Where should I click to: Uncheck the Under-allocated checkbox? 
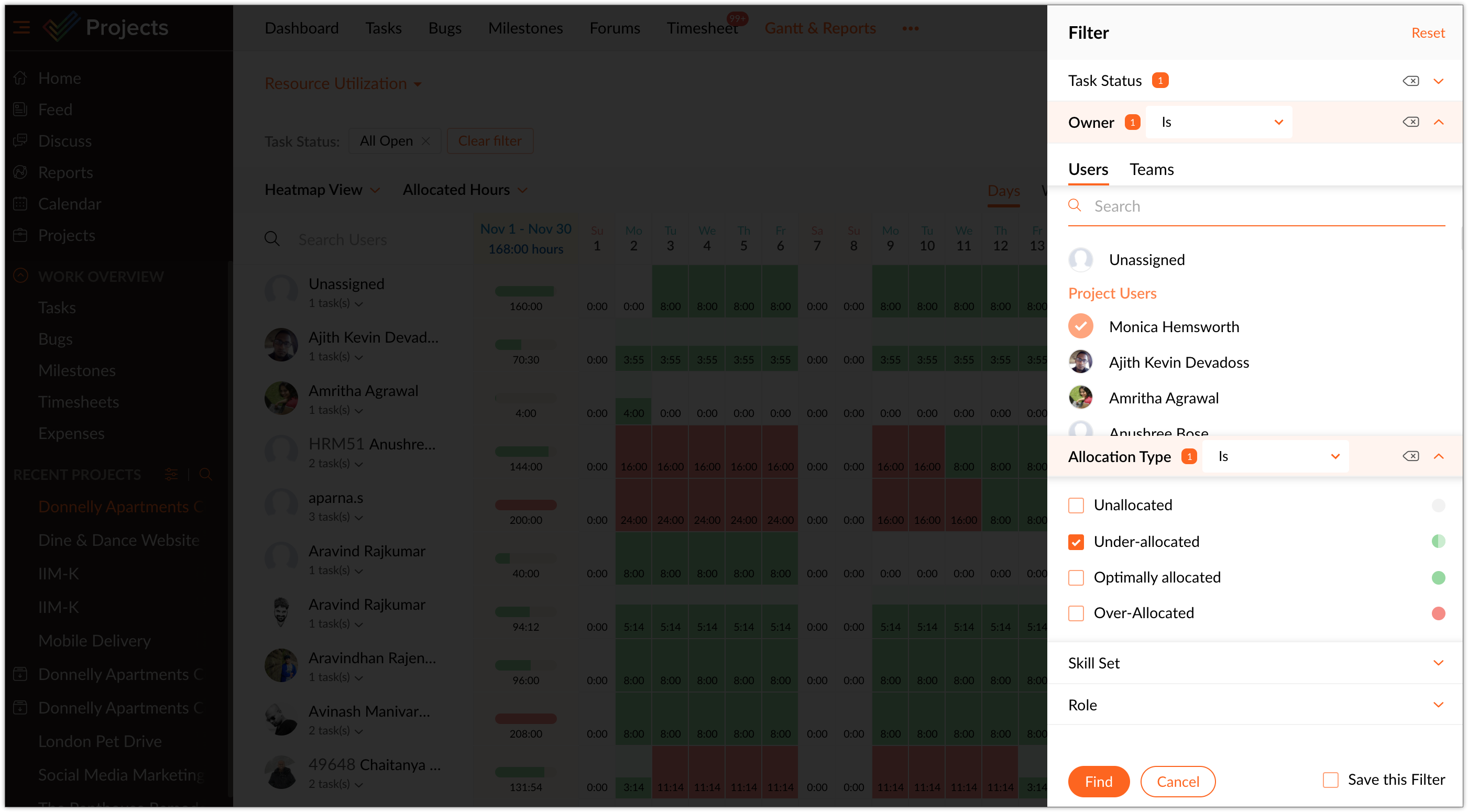[x=1076, y=542]
